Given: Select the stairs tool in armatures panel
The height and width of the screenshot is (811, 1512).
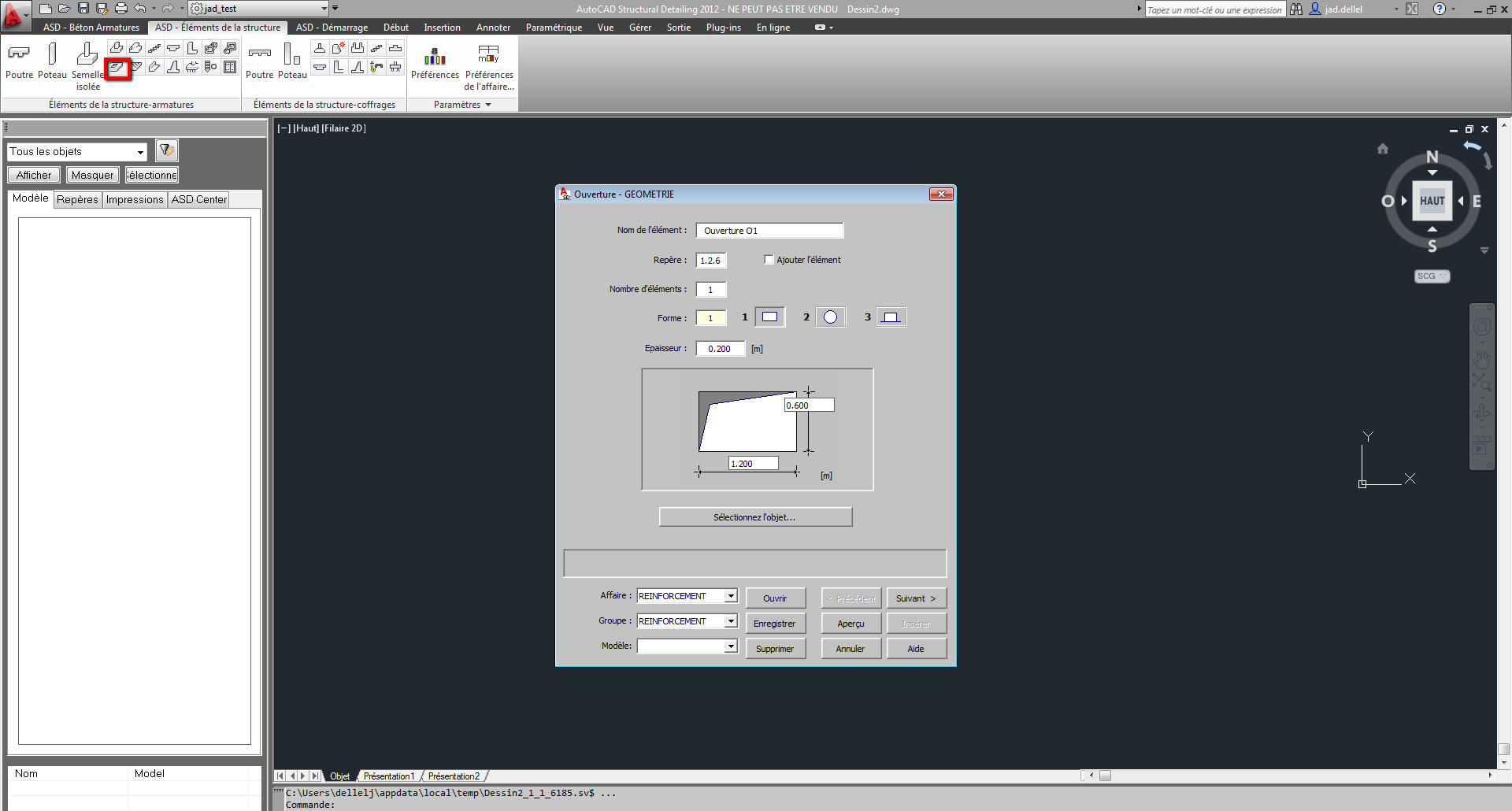Looking at the screenshot, I should tap(154, 48).
